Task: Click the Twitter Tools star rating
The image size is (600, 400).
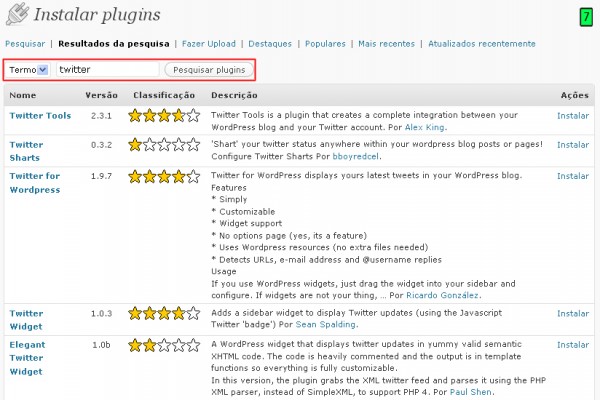Action: tap(164, 115)
